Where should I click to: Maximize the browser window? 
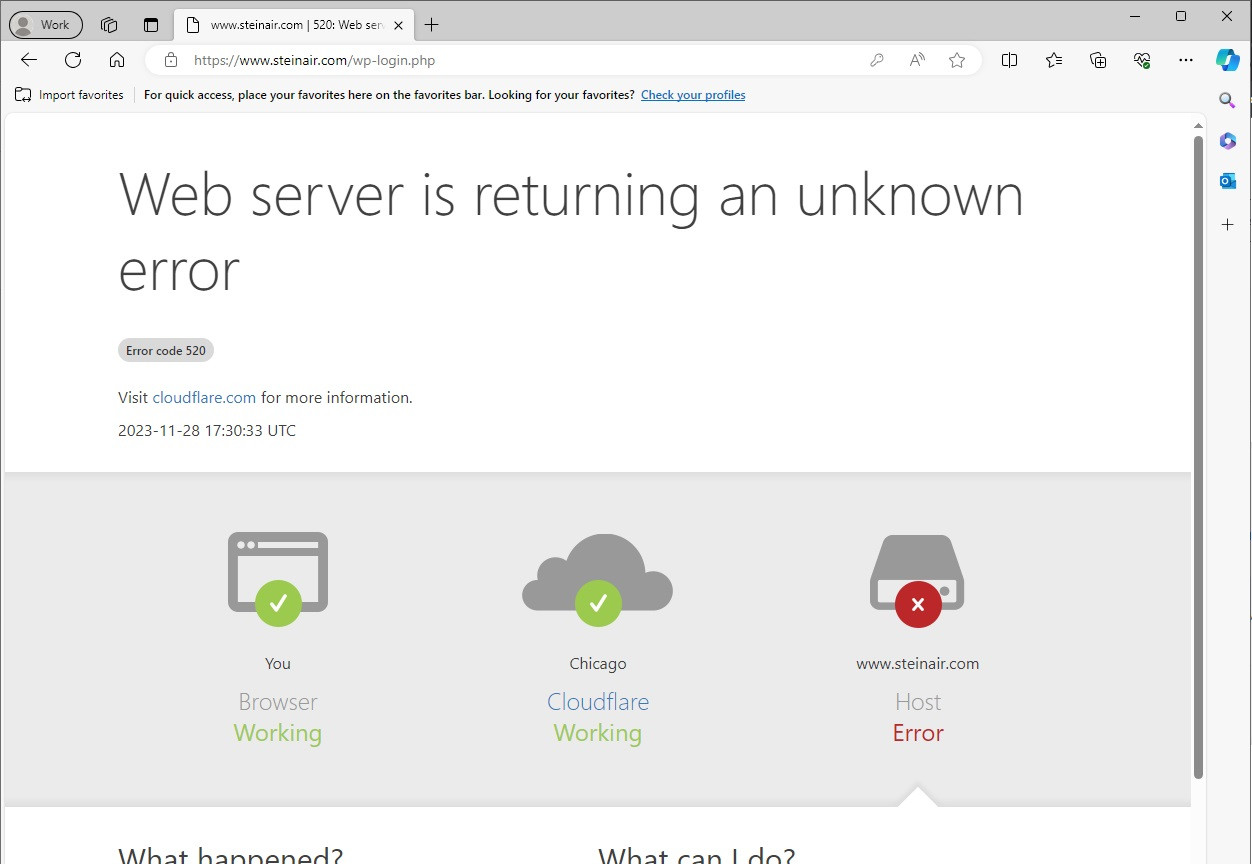[1181, 16]
